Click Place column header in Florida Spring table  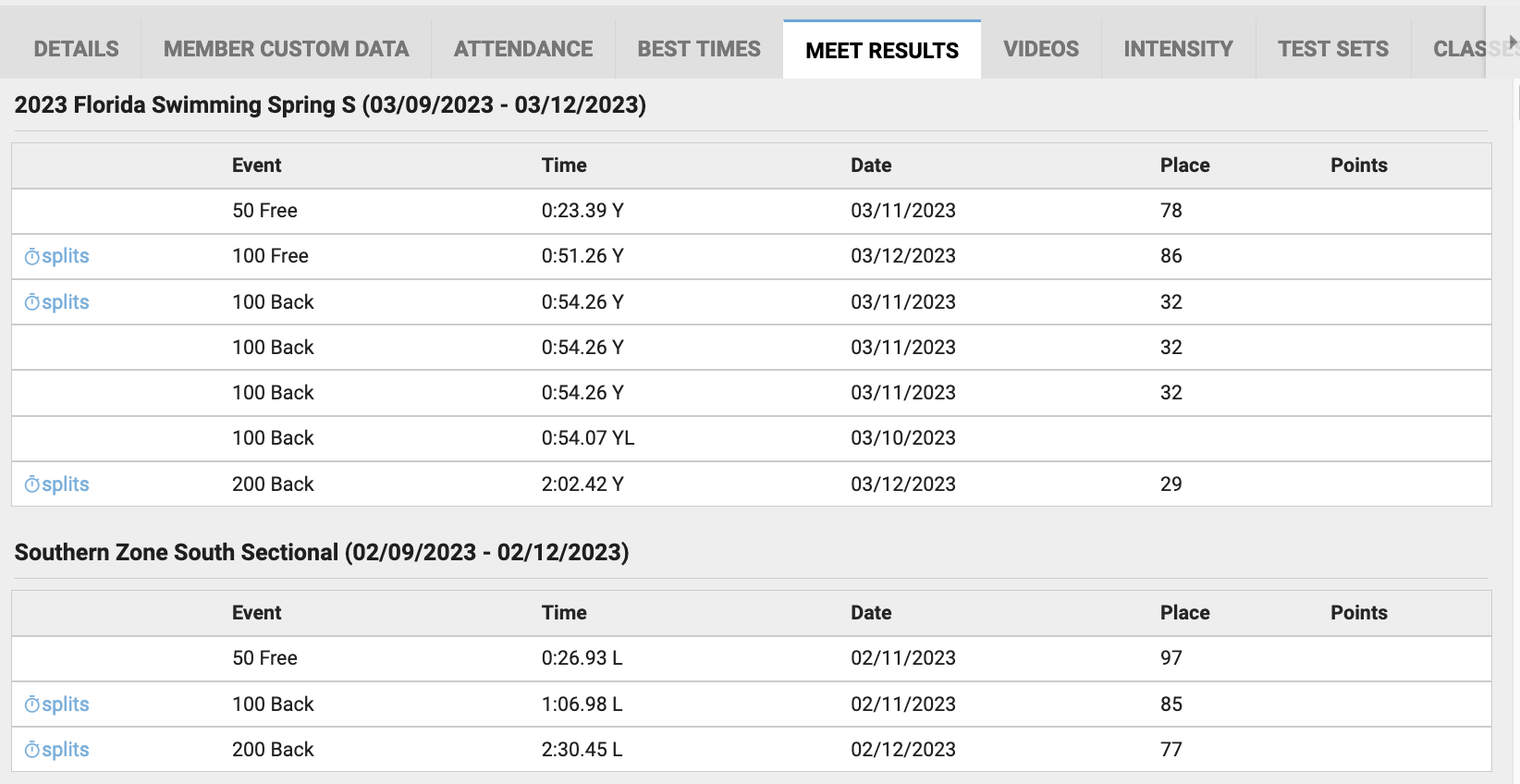pos(1184,165)
